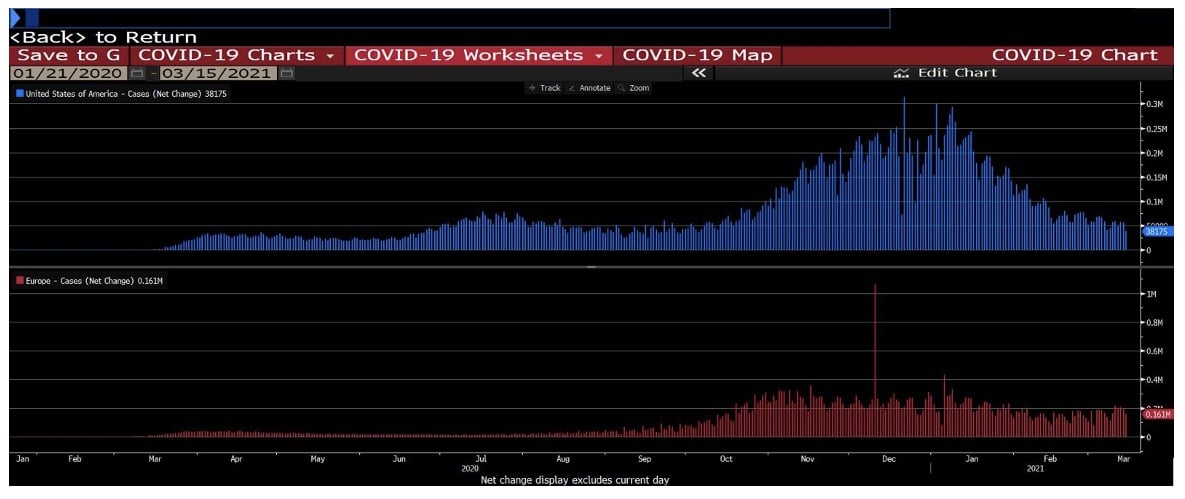Click the red Europe legend swatch
Screen dimensions: 1185x499
[x=19, y=281]
